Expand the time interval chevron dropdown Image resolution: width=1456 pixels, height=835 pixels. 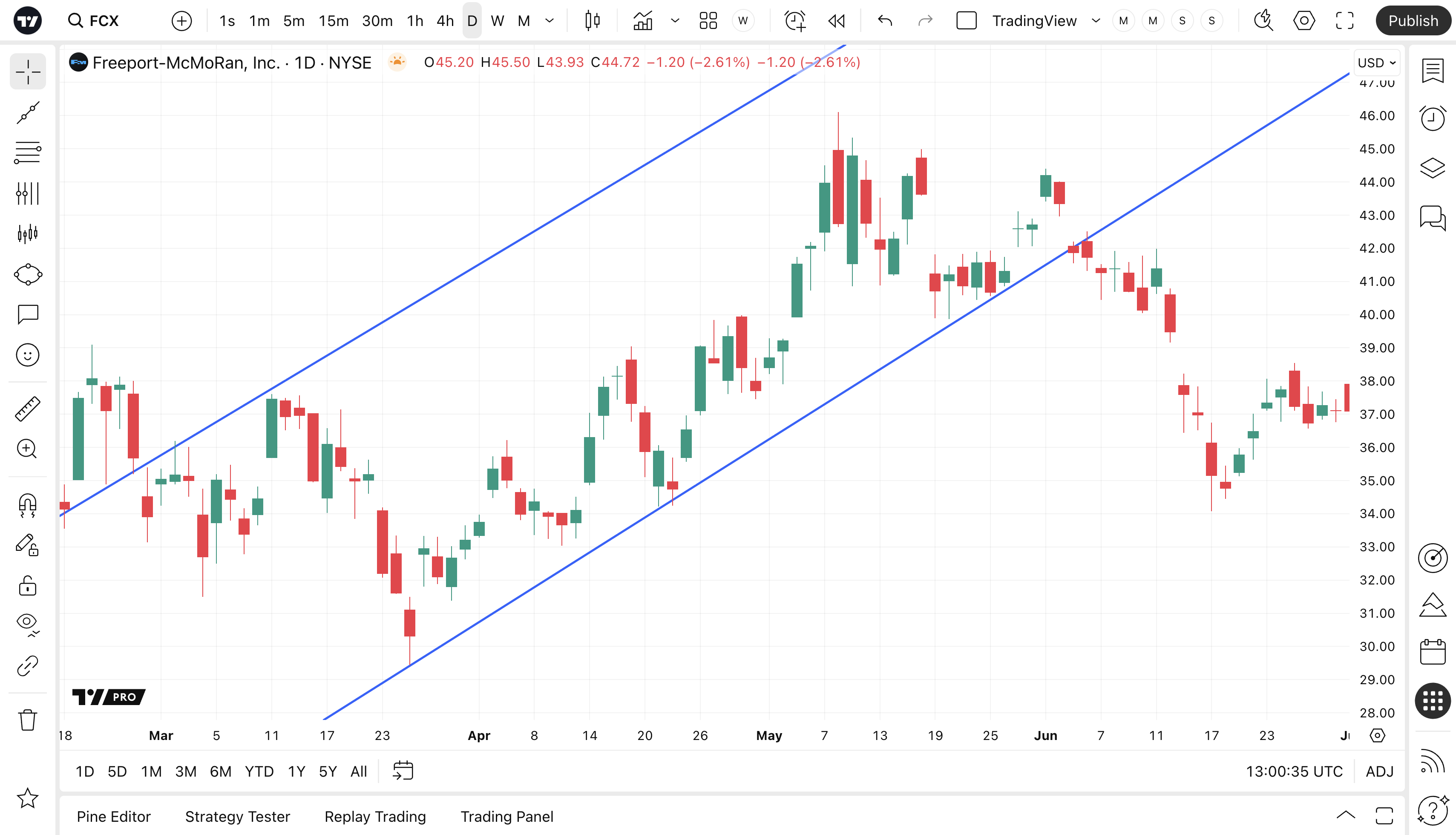[550, 21]
